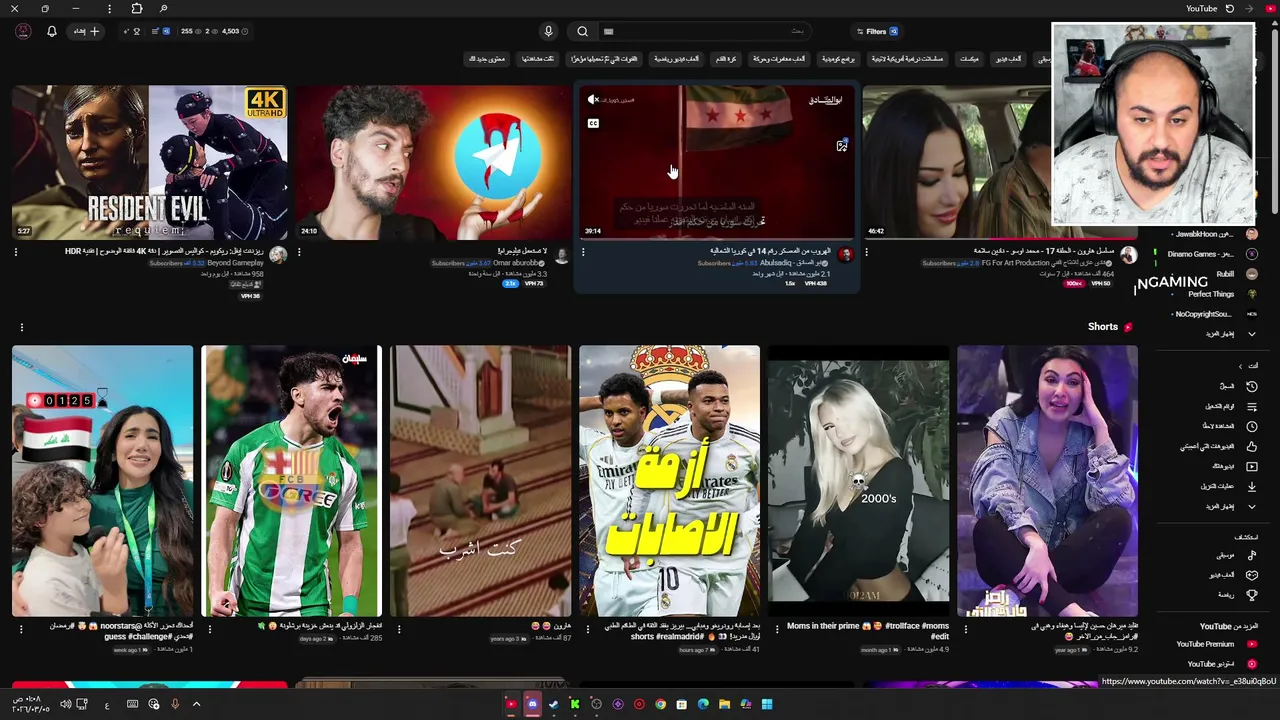Open the FG For Art Production channel avatar
This screenshot has height=720, width=1280.
click(1129, 255)
